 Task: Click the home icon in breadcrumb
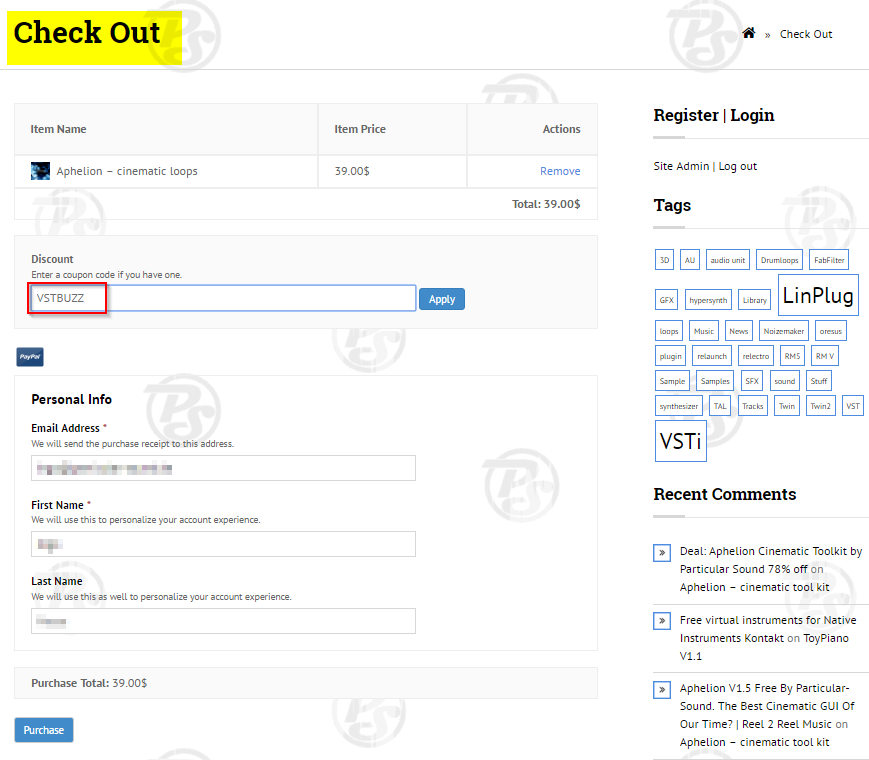coord(748,33)
